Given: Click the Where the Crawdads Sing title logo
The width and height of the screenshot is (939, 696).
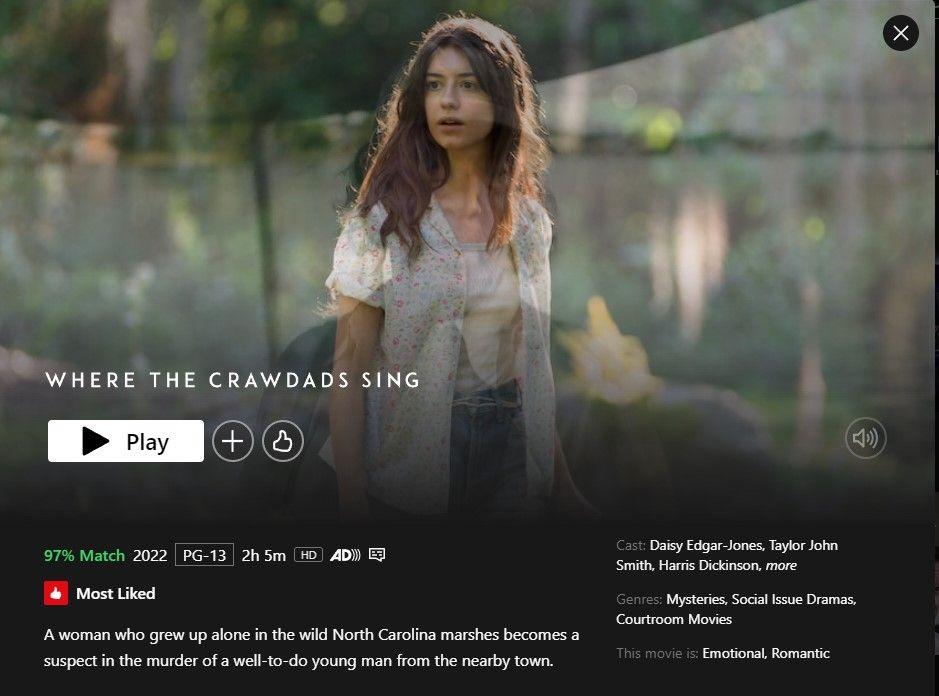Looking at the screenshot, I should [x=233, y=380].
